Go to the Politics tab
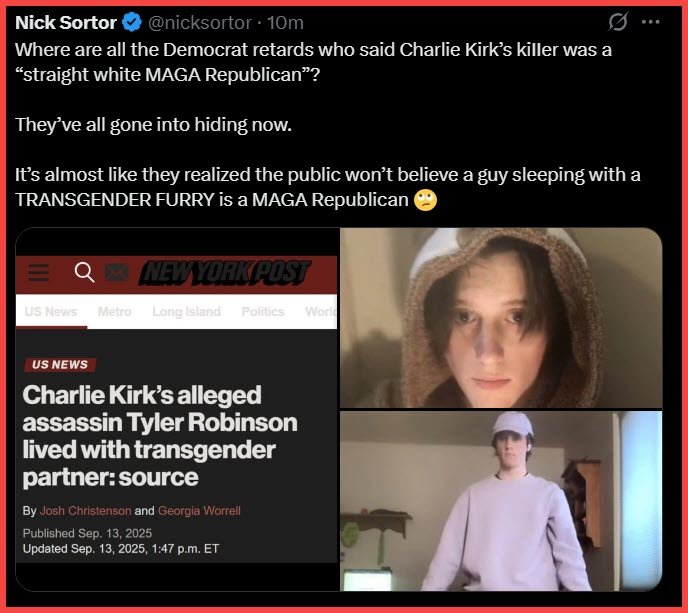 point(263,312)
